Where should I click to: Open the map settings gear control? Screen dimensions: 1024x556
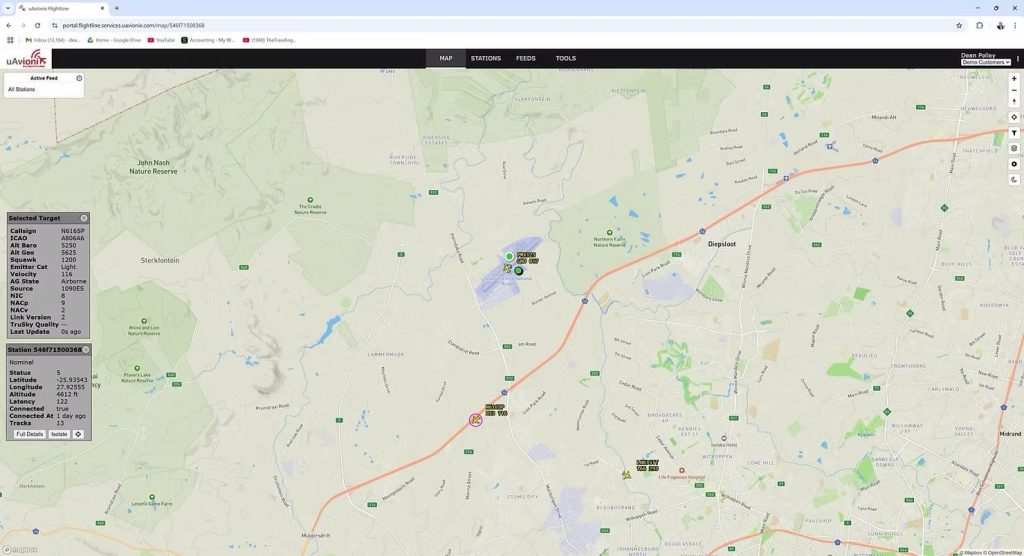click(x=1014, y=164)
